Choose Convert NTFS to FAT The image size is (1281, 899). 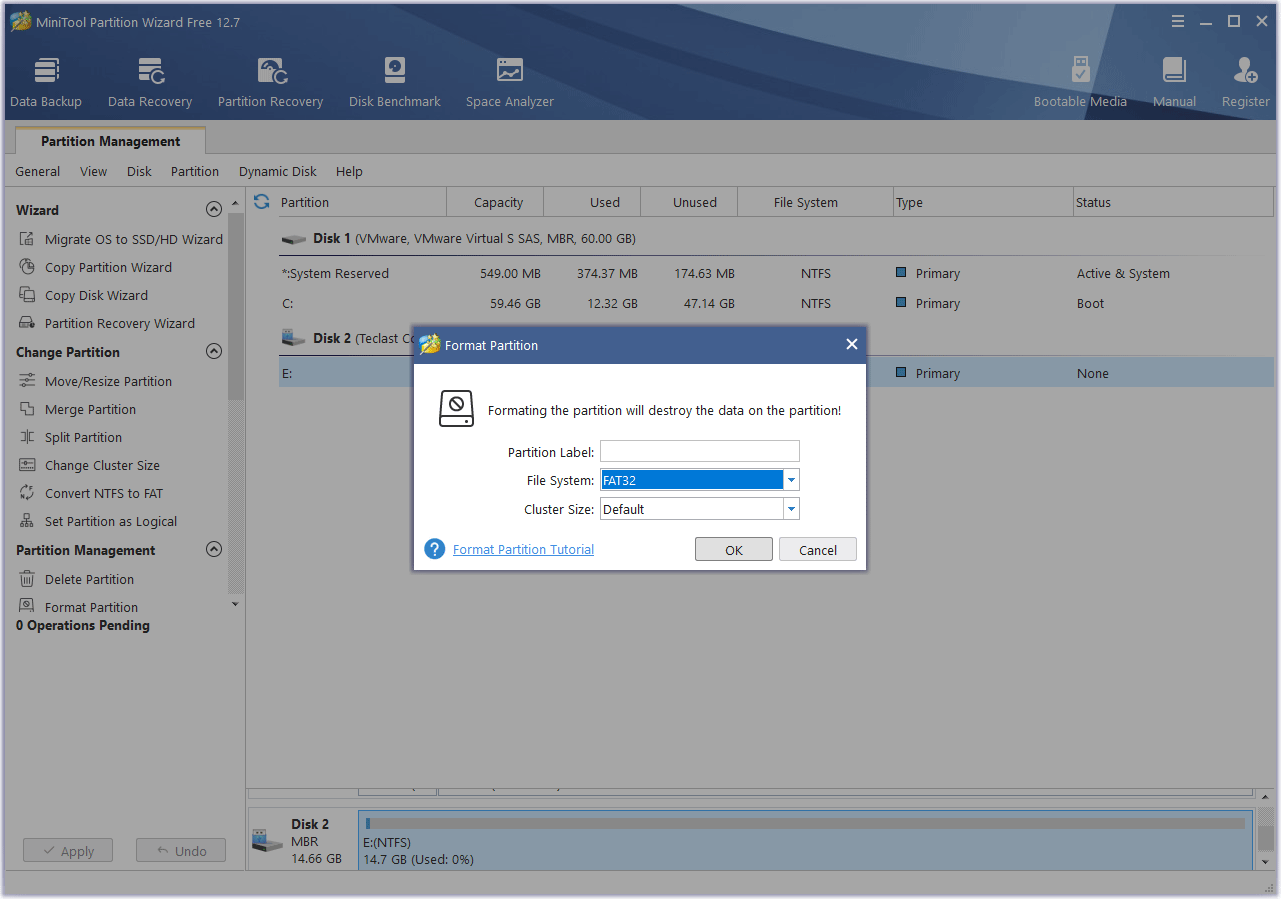click(90, 493)
